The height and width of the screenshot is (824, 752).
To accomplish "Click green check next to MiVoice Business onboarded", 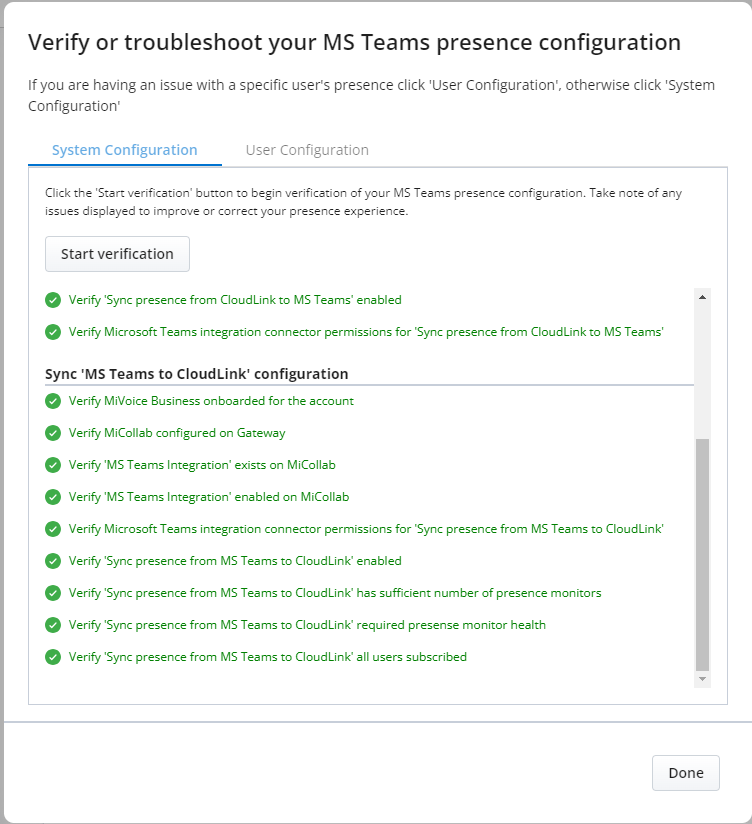I will pos(53,401).
